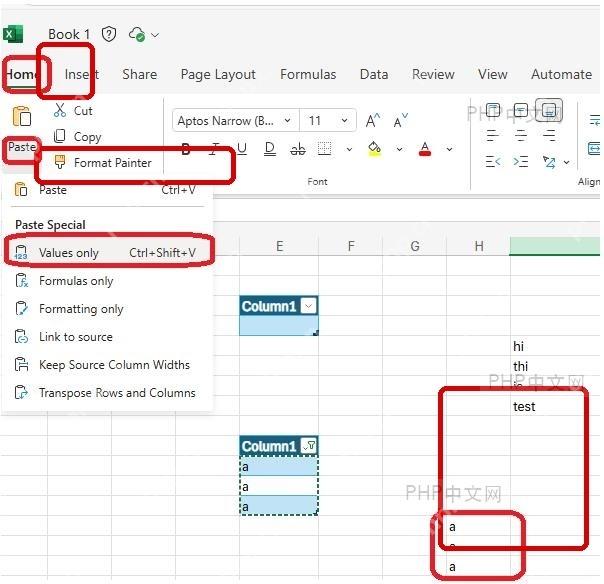Toggle Underline formatting
This screenshot has width=604, height=584.
[242, 149]
